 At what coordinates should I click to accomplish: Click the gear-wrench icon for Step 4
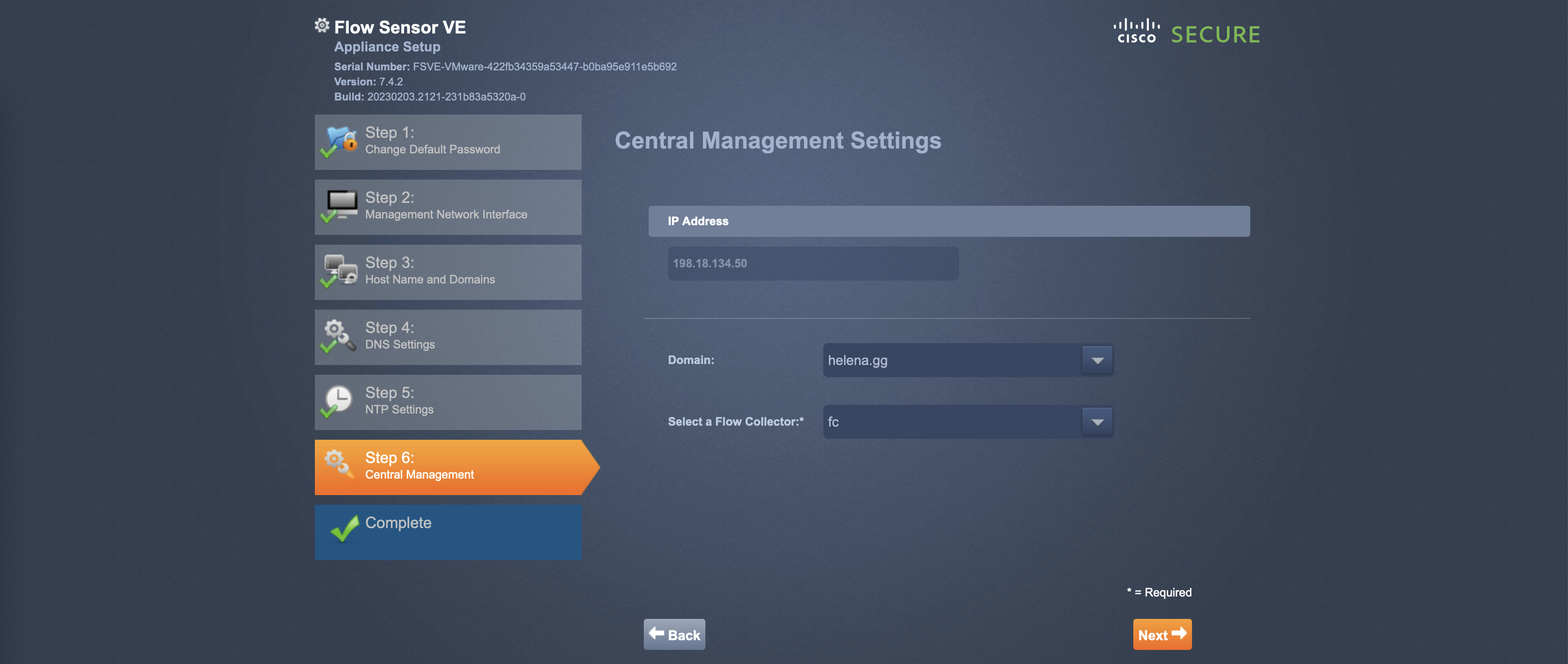click(x=339, y=335)
